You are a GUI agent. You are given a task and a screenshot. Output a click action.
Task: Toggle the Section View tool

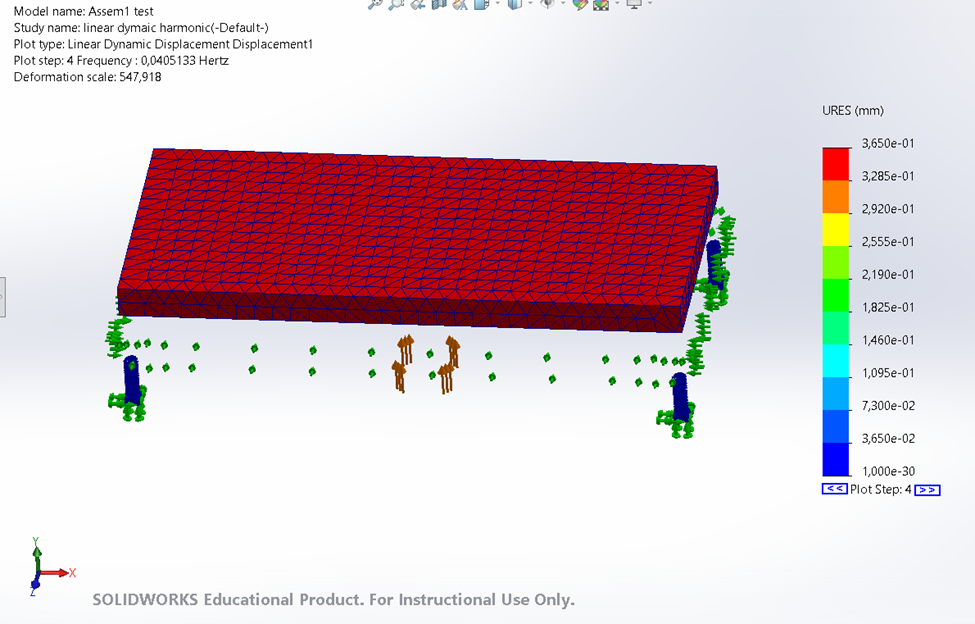(x=439, y=4)
